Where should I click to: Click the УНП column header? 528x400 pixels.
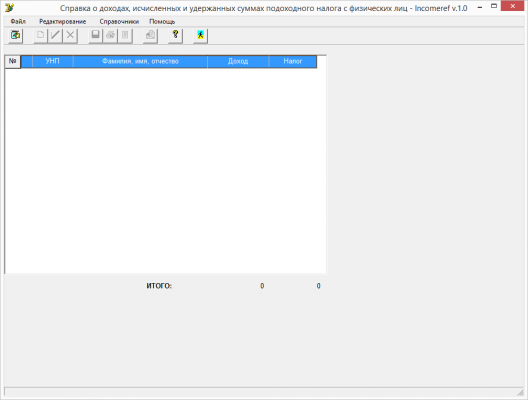click(53, 61)
